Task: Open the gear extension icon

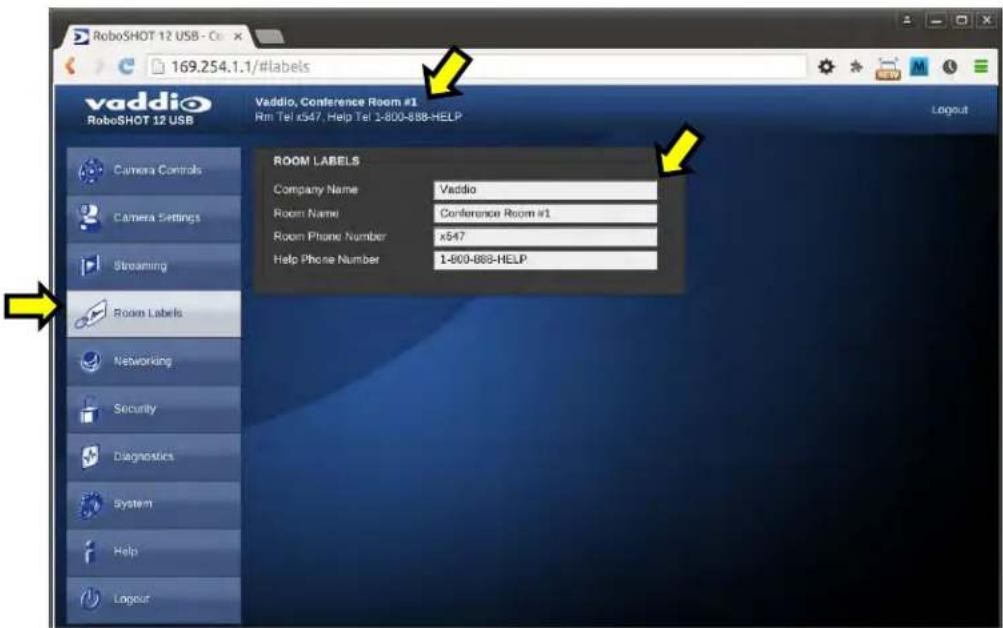Action: (826, 66)
